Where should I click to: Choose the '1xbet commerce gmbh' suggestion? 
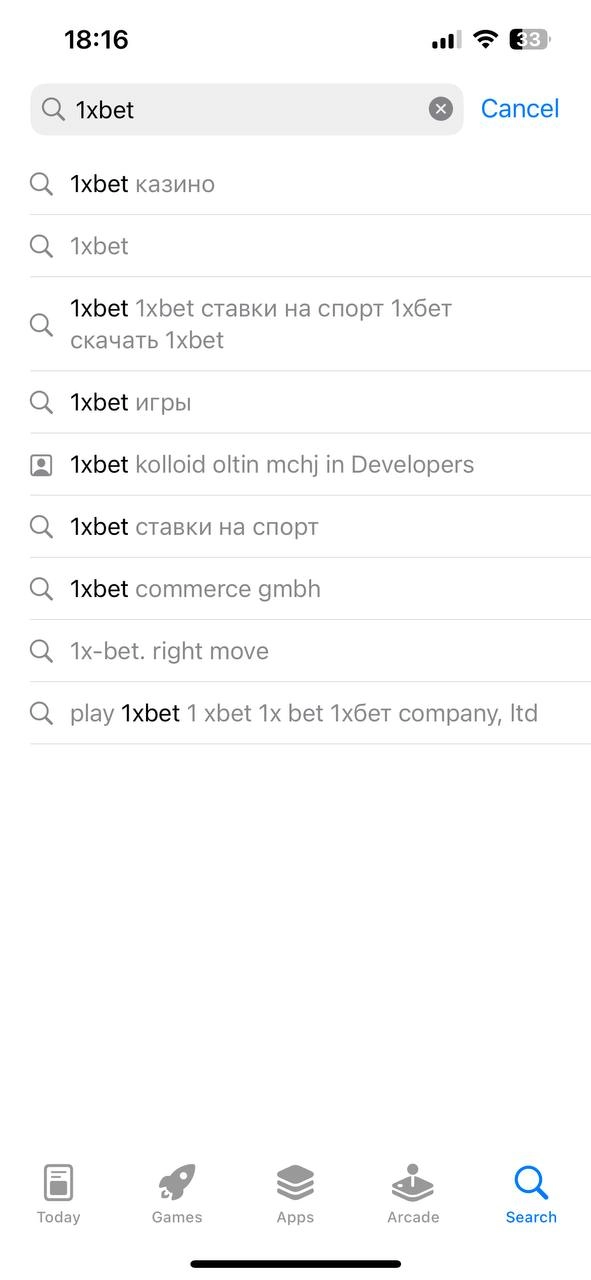(x=310, y=588)
